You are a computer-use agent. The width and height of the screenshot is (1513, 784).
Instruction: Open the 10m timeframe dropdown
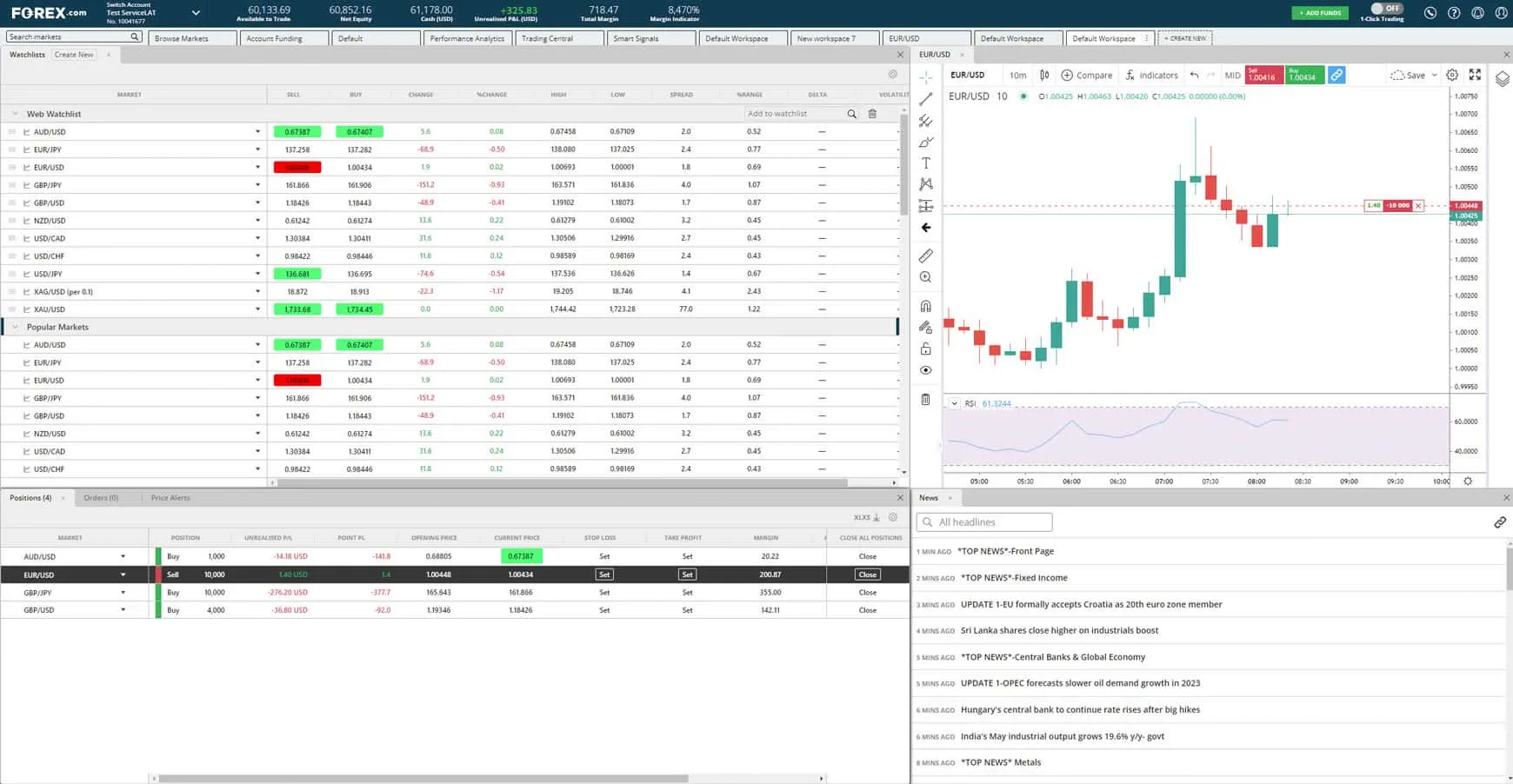(x=1017, y=75)
